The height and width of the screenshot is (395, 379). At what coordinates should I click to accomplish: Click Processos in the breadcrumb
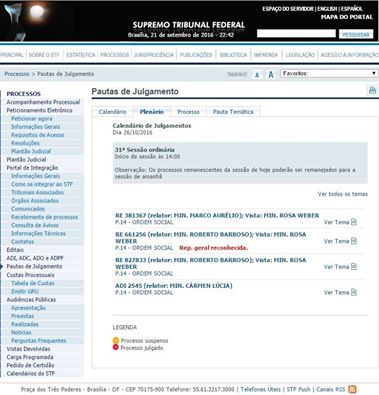click(x=17, y=74)
